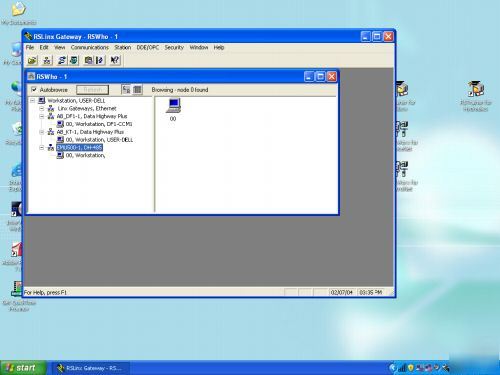The height and width of the screenshot is (375, 500).
Task: Open RSWho network browser toolbar icon
Action: [47, 60]
